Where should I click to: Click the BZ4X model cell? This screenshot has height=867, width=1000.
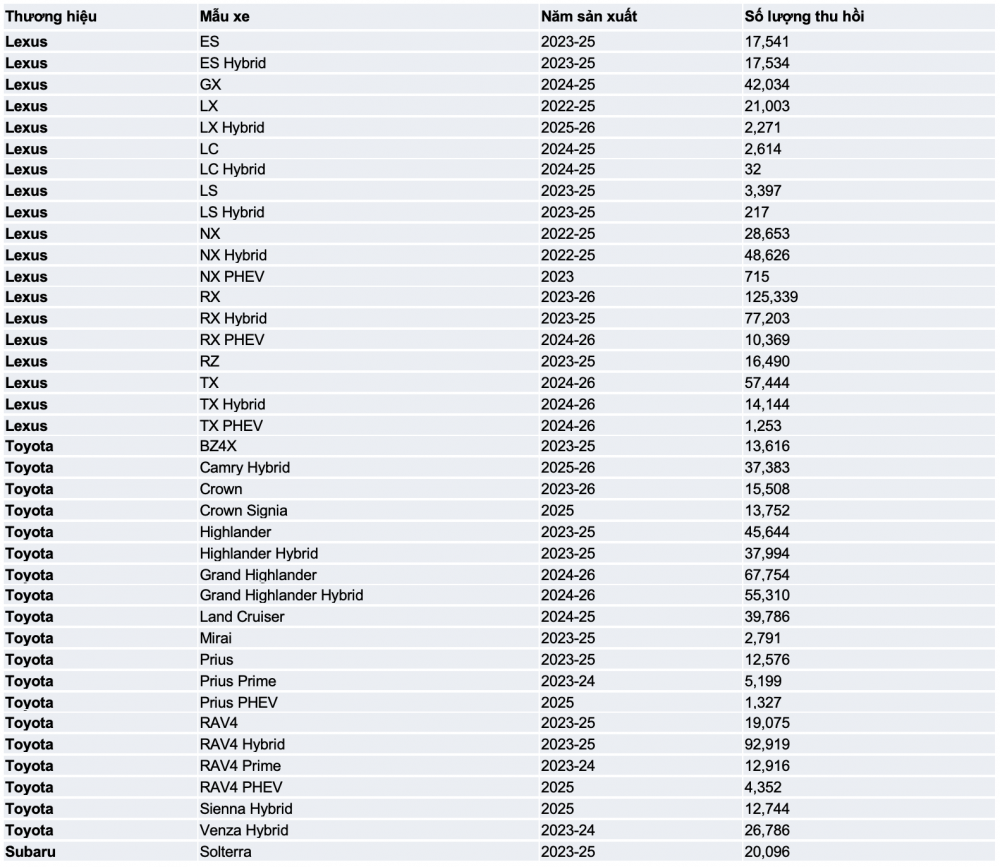click(x=218, y=446)
